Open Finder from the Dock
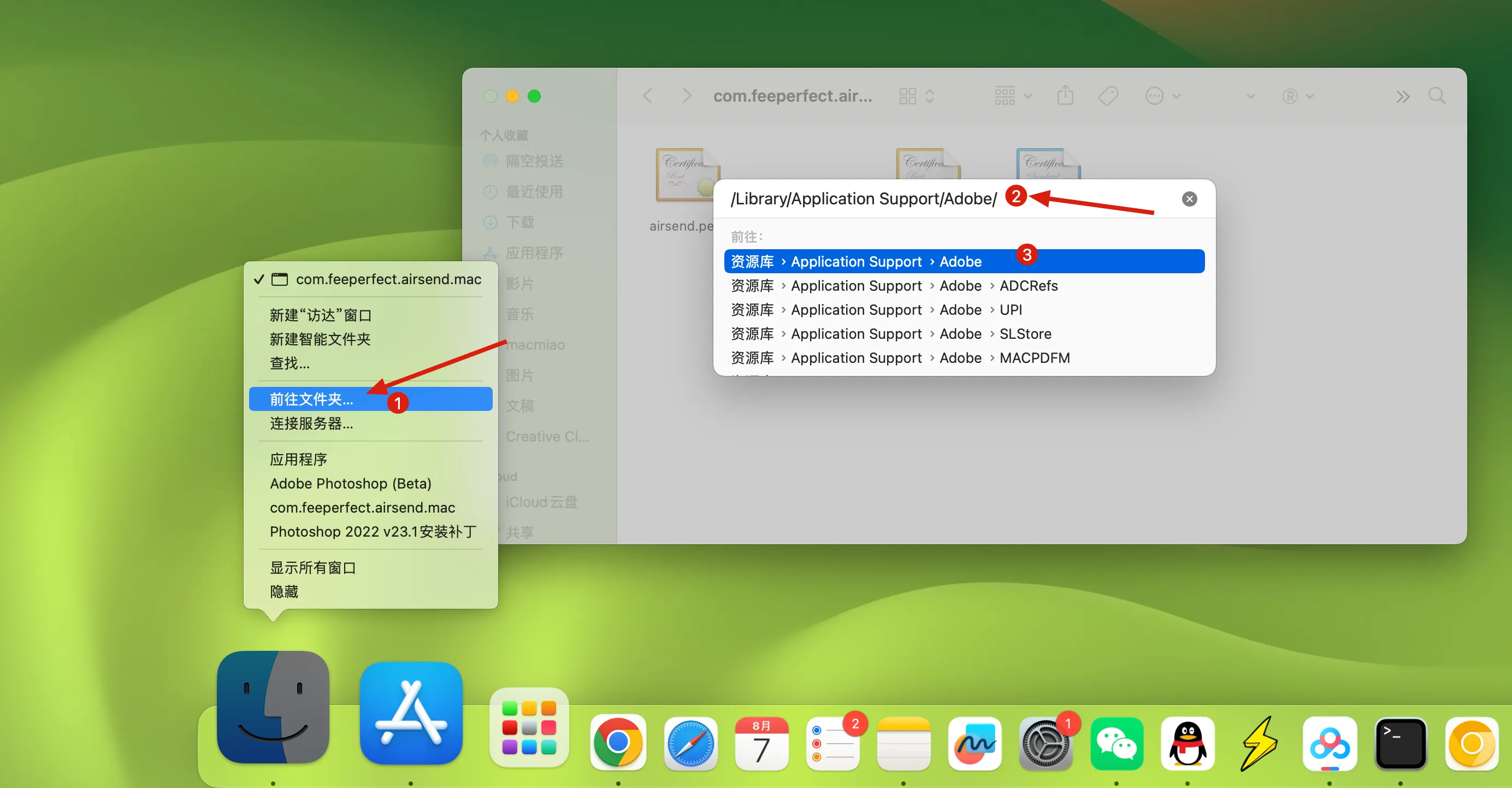This screenshot has height=788, width=1512. [273, 708]
